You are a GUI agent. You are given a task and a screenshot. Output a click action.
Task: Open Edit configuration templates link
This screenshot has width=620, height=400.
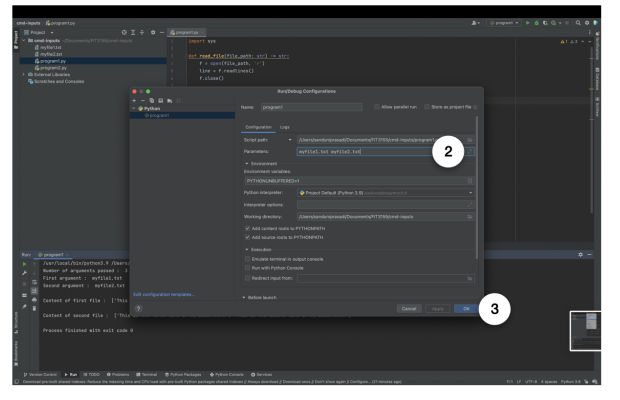[x=164, y=294]
